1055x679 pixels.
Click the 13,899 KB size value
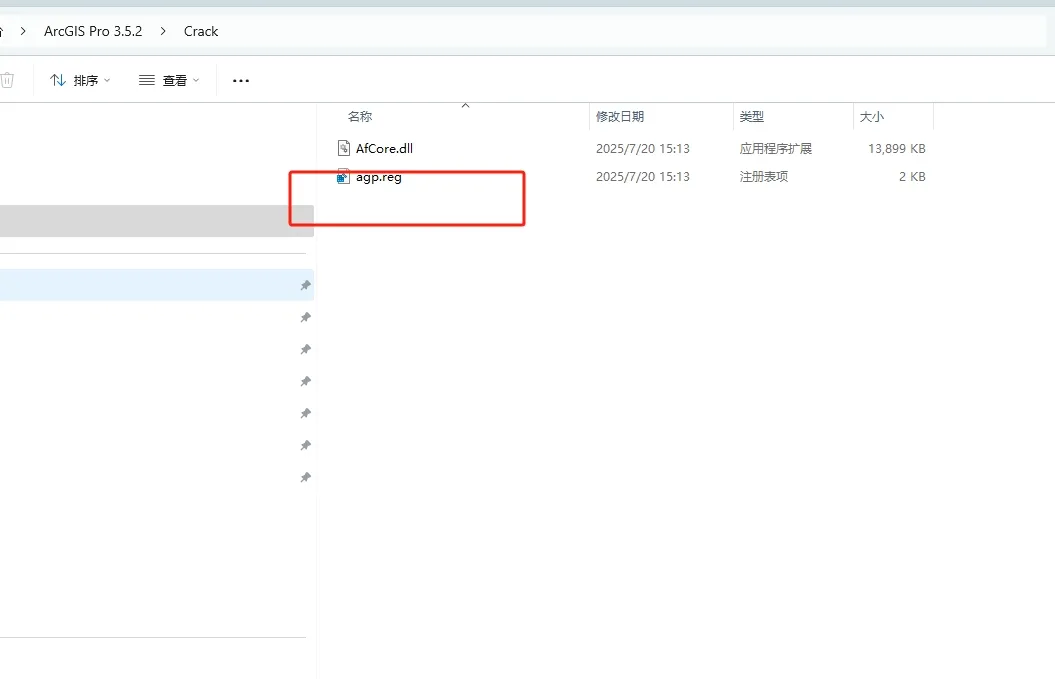[x=896, y=148]
